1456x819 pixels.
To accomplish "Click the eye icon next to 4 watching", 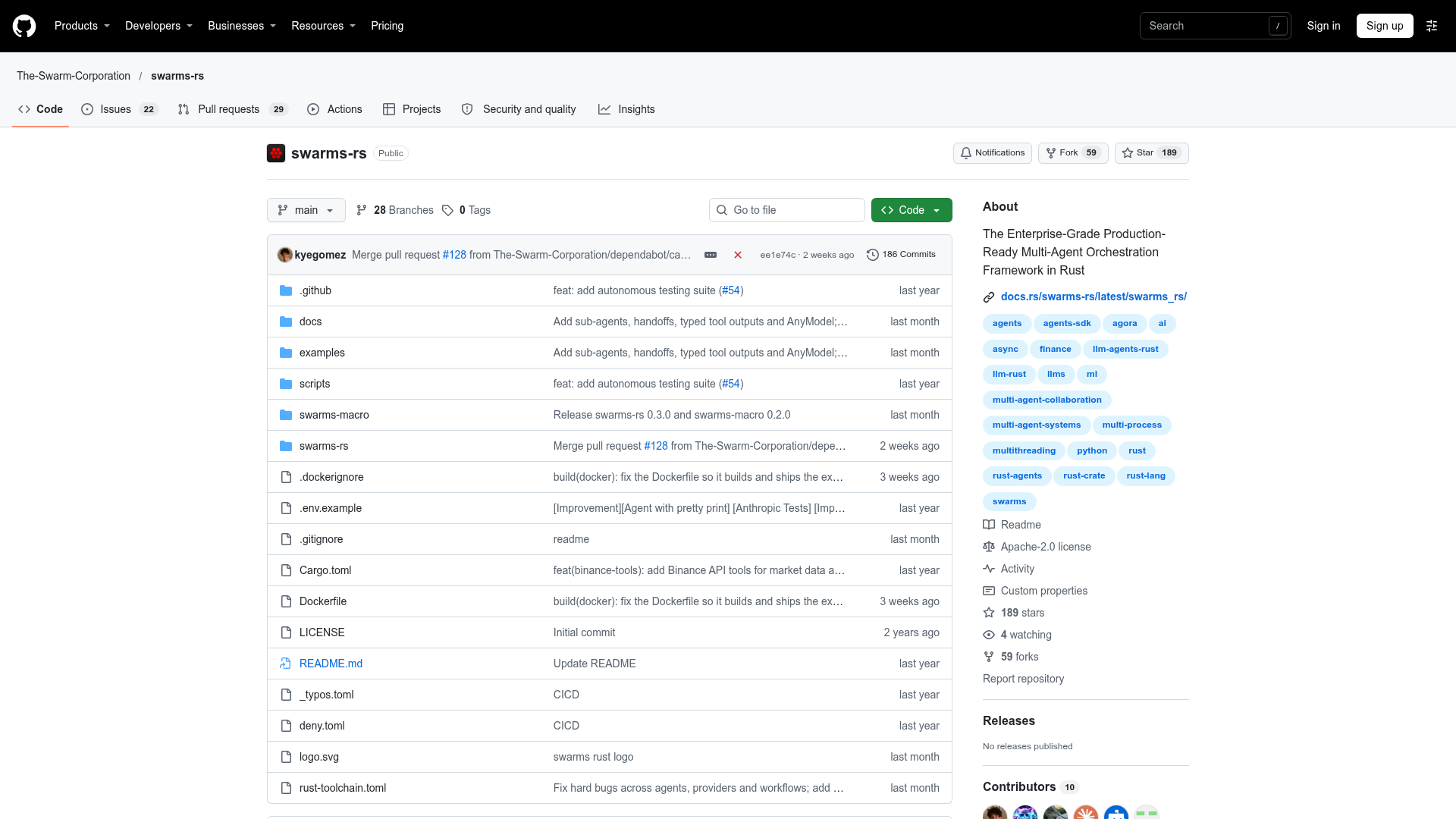I will coord(989,635).
